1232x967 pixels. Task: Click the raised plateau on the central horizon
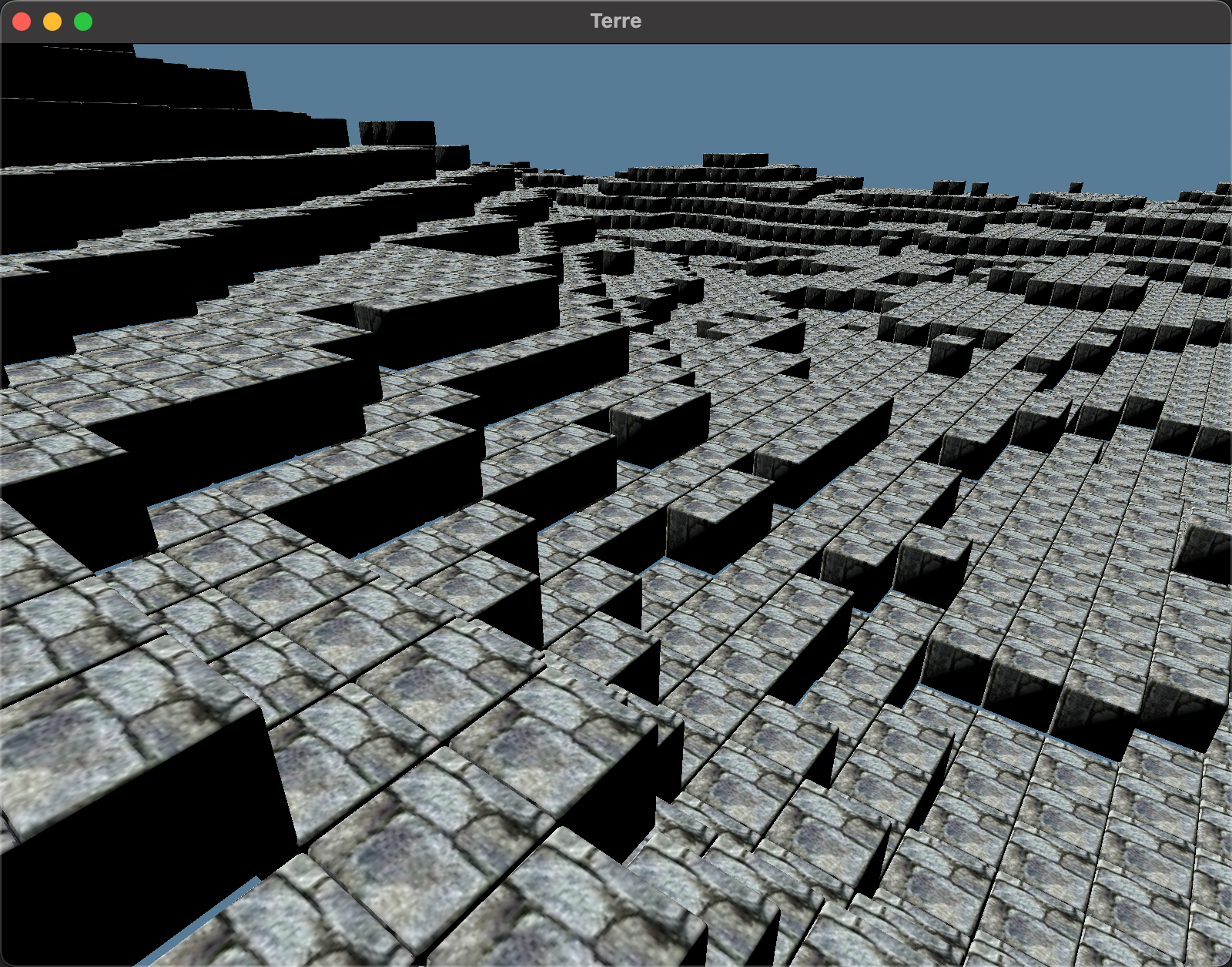point(735,160)
